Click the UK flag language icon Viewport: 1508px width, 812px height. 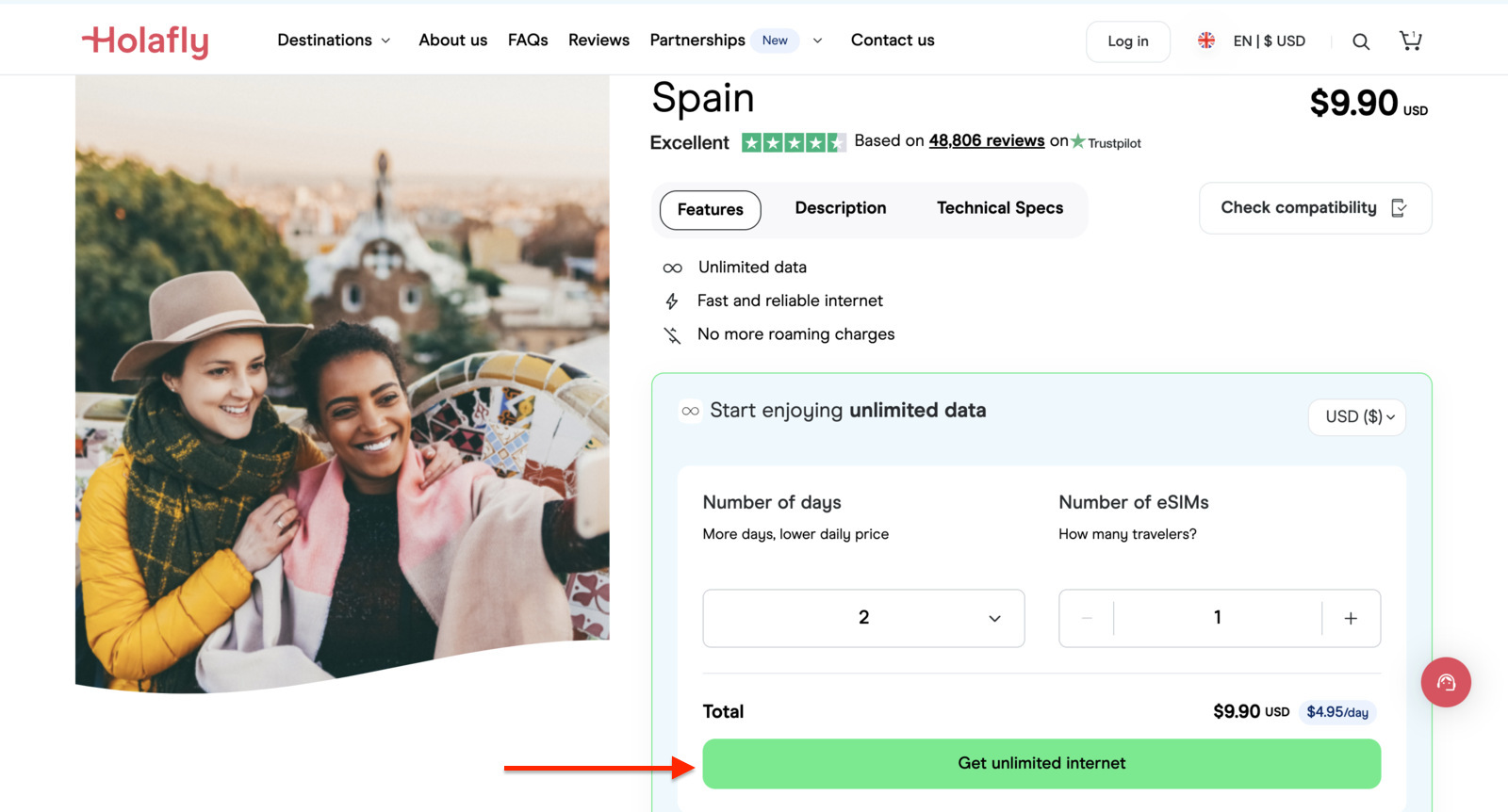pyautogui.click(x=1205, y=41)
